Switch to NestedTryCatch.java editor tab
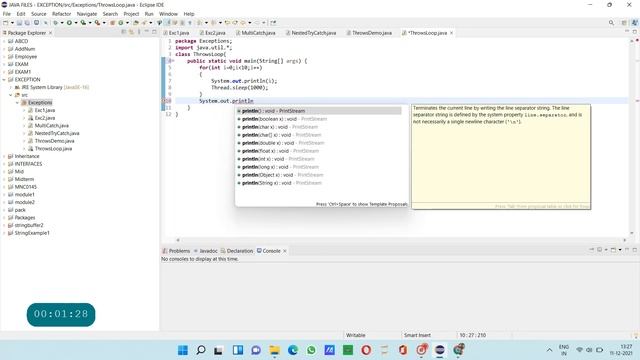Screen dimensions: 640x360 tap(311, 33)
